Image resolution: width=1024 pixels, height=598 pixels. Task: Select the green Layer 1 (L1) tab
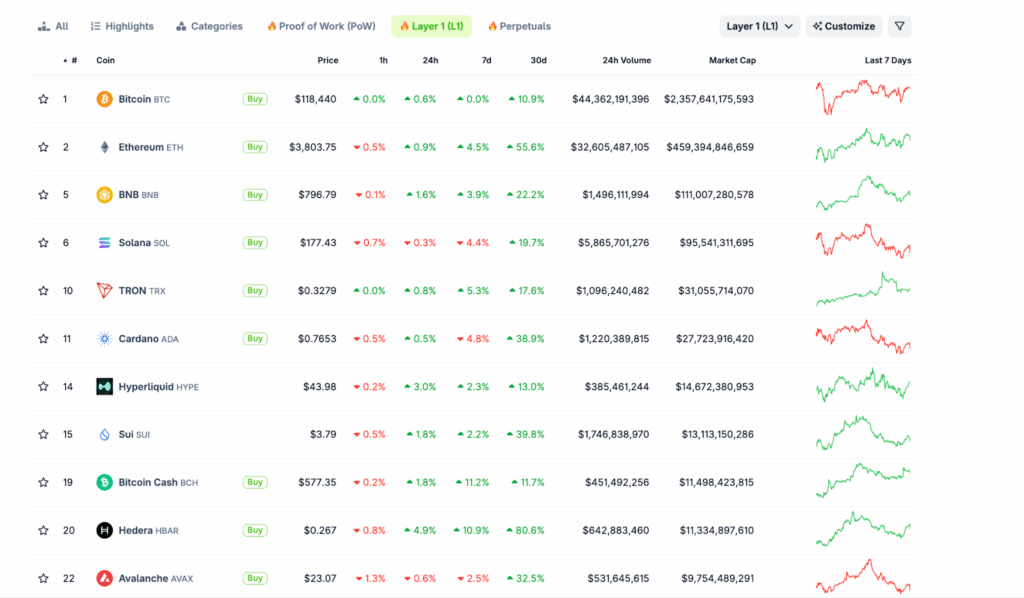pyautogui.click(x=431, y=26)
